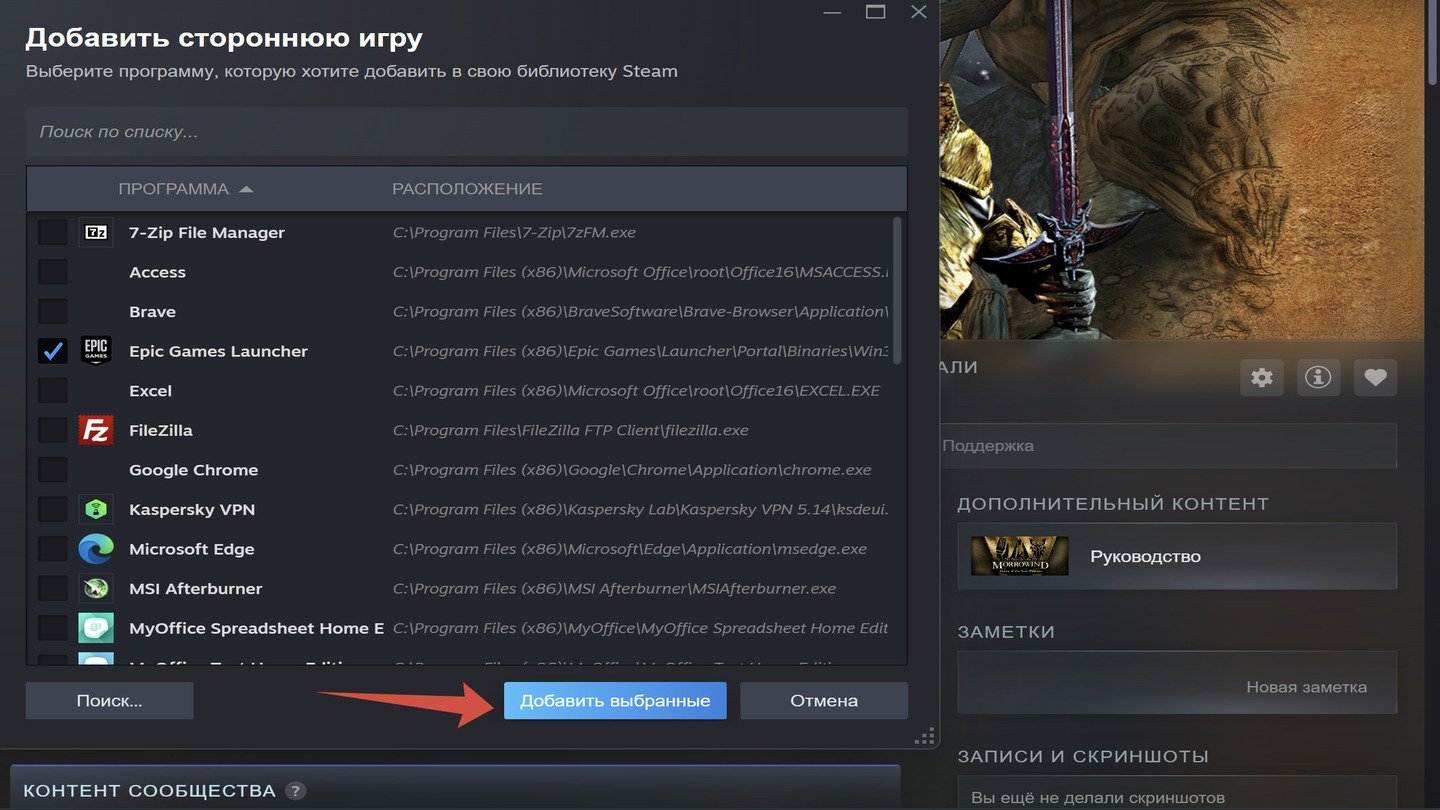This screenshot has height=810, width=1440.
Task: Click the msedge.exe location path
Action: pyautogui.click(x=630, y=549)
